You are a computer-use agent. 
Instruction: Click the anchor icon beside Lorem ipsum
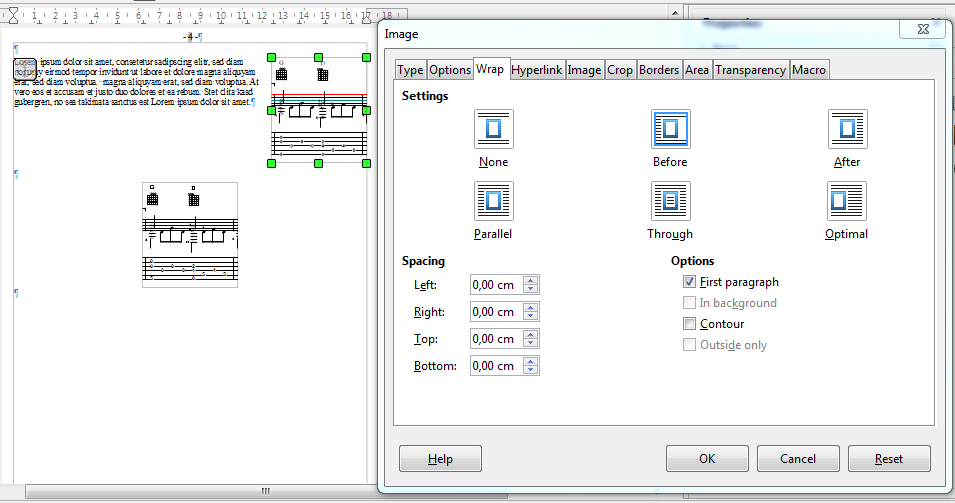tap(25, 69)
